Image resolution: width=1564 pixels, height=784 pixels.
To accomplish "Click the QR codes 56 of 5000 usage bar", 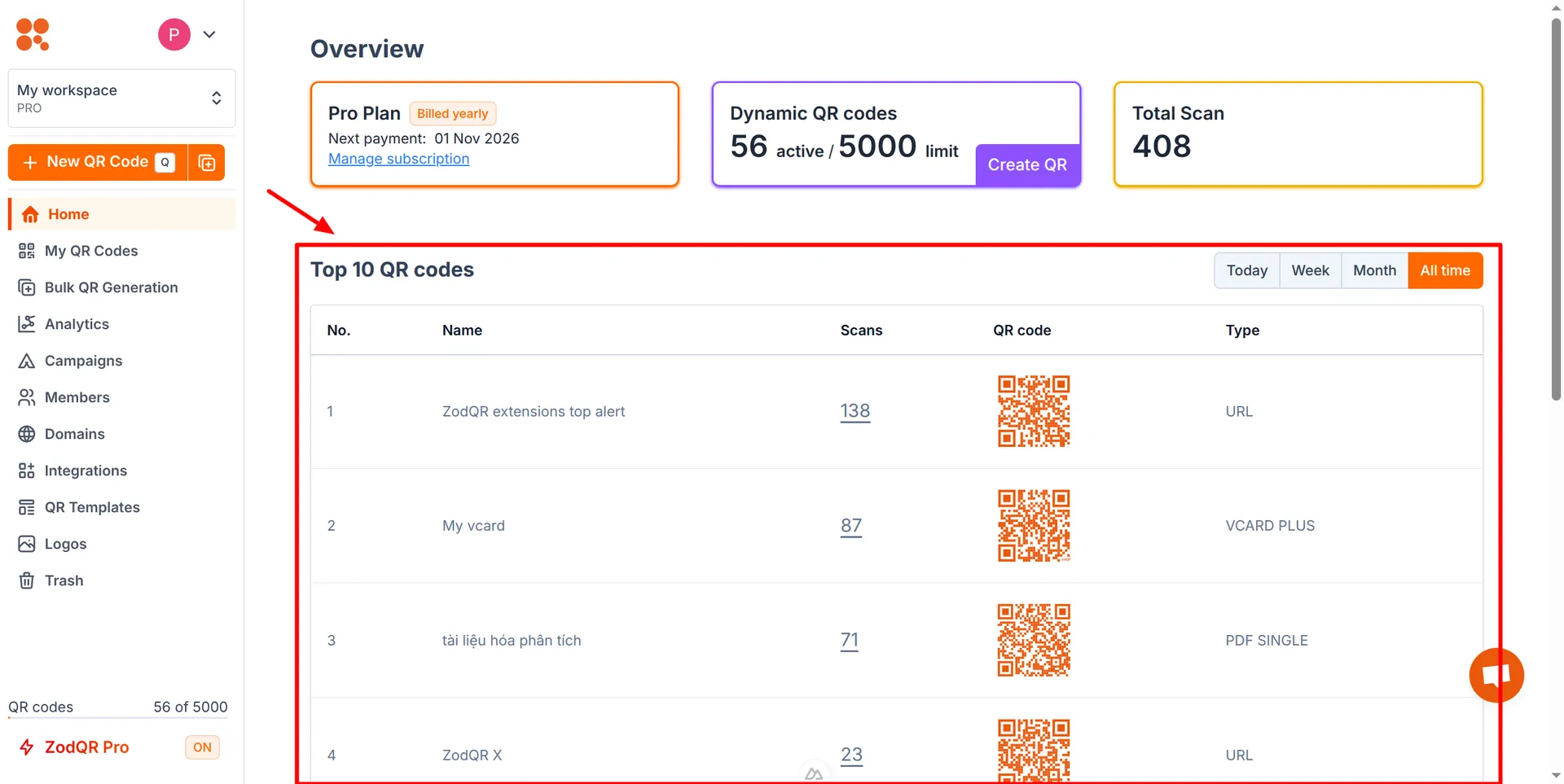I will pyautogui.click(x=118, y=718).
